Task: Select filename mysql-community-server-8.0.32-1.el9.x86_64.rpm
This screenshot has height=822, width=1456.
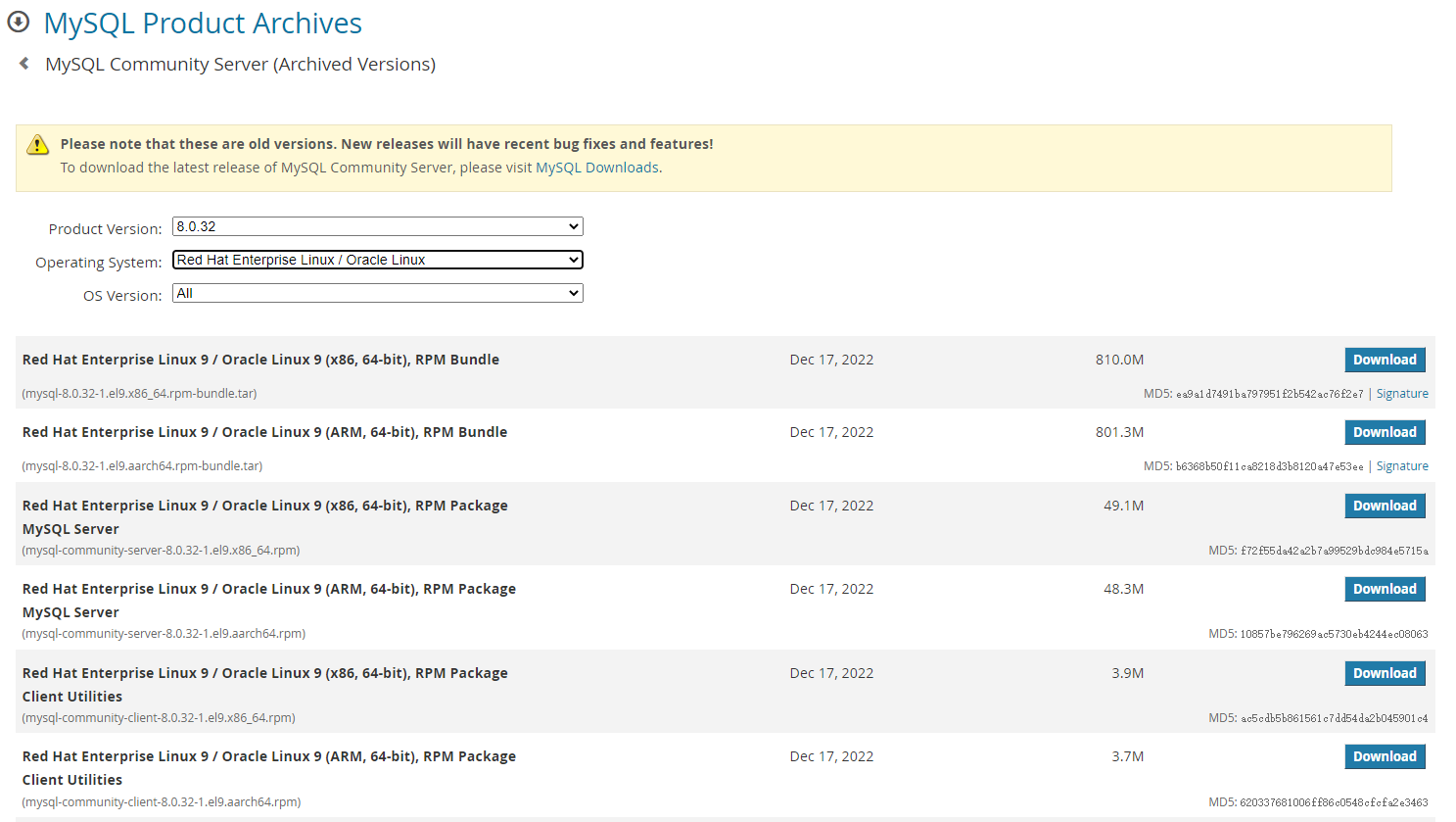Action: click(x=161, y=551)
